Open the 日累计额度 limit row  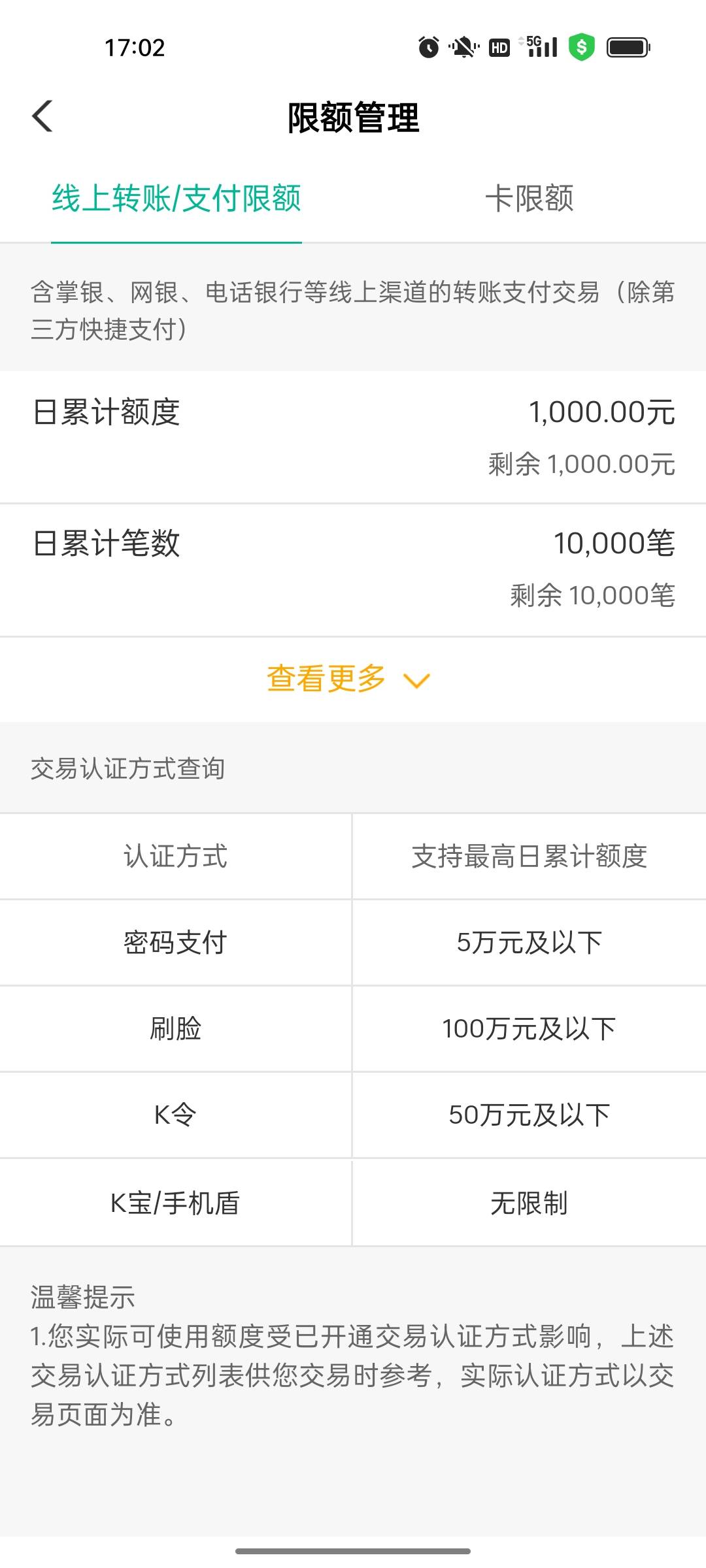353,437
